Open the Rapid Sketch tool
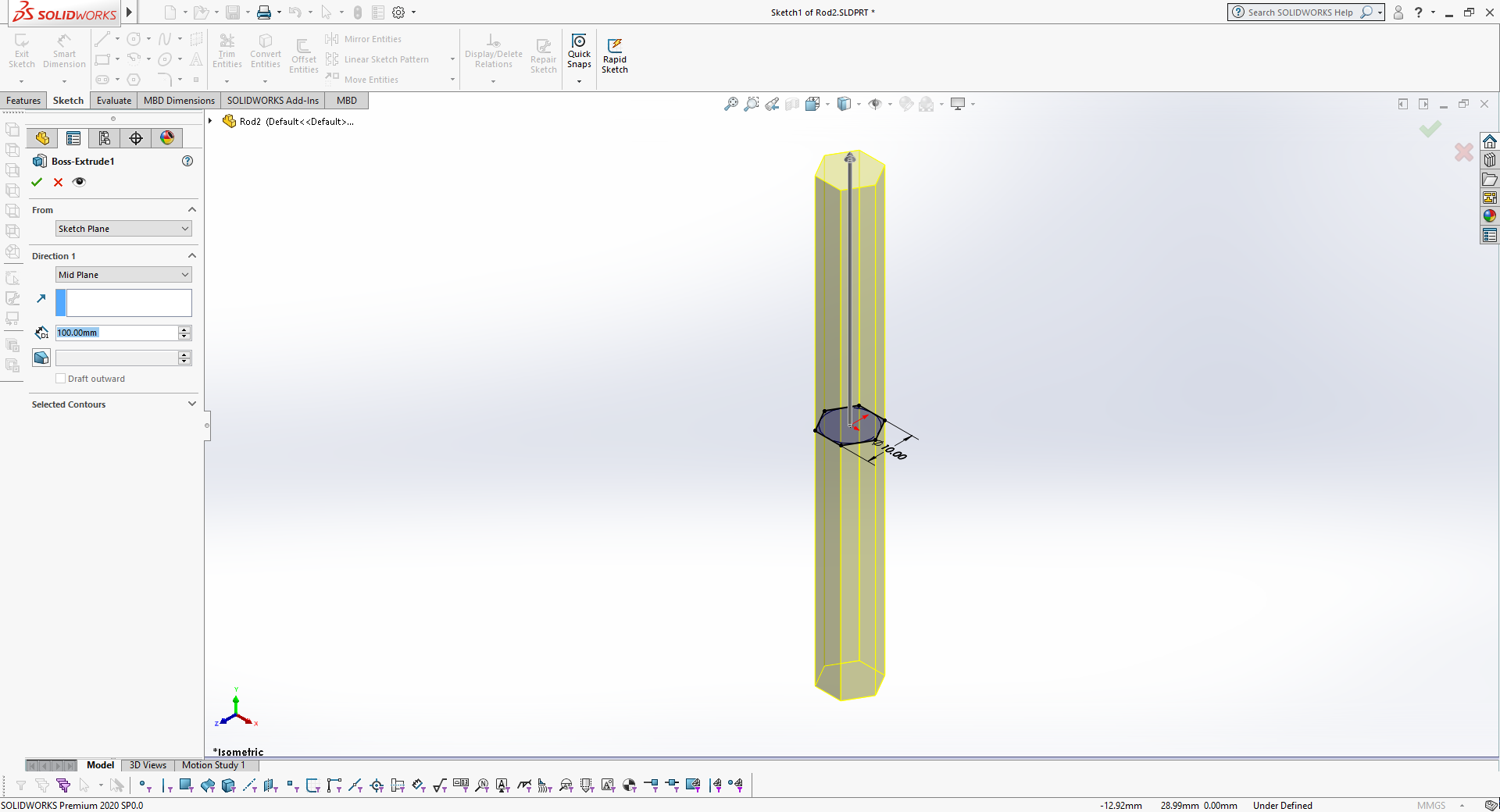This screenshot has height=812, width=1500. (x=615, y=55)
